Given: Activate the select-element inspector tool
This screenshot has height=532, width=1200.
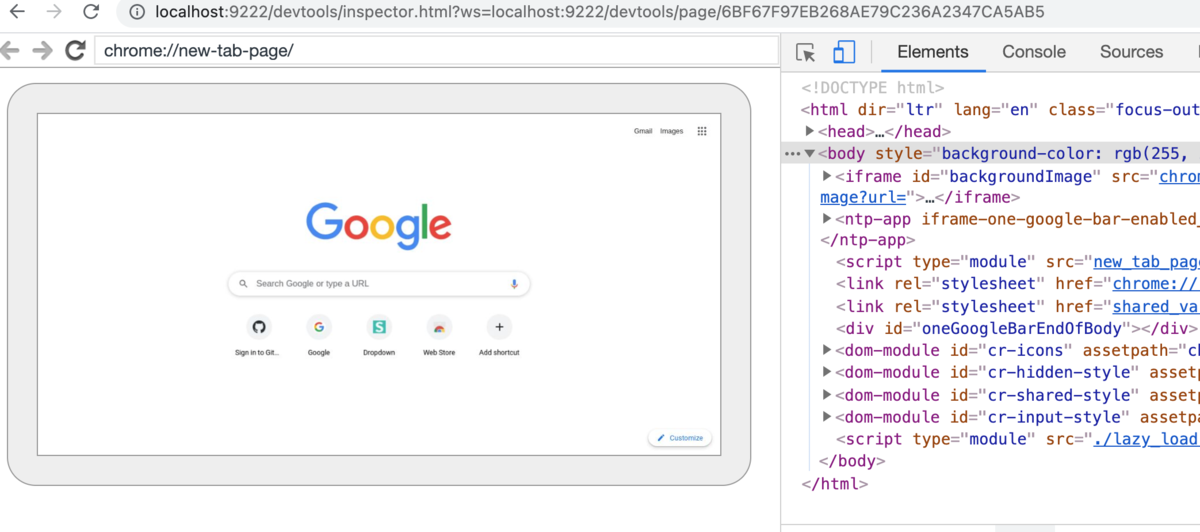Looking at the screenshot, I should click(x=806, y=52).
